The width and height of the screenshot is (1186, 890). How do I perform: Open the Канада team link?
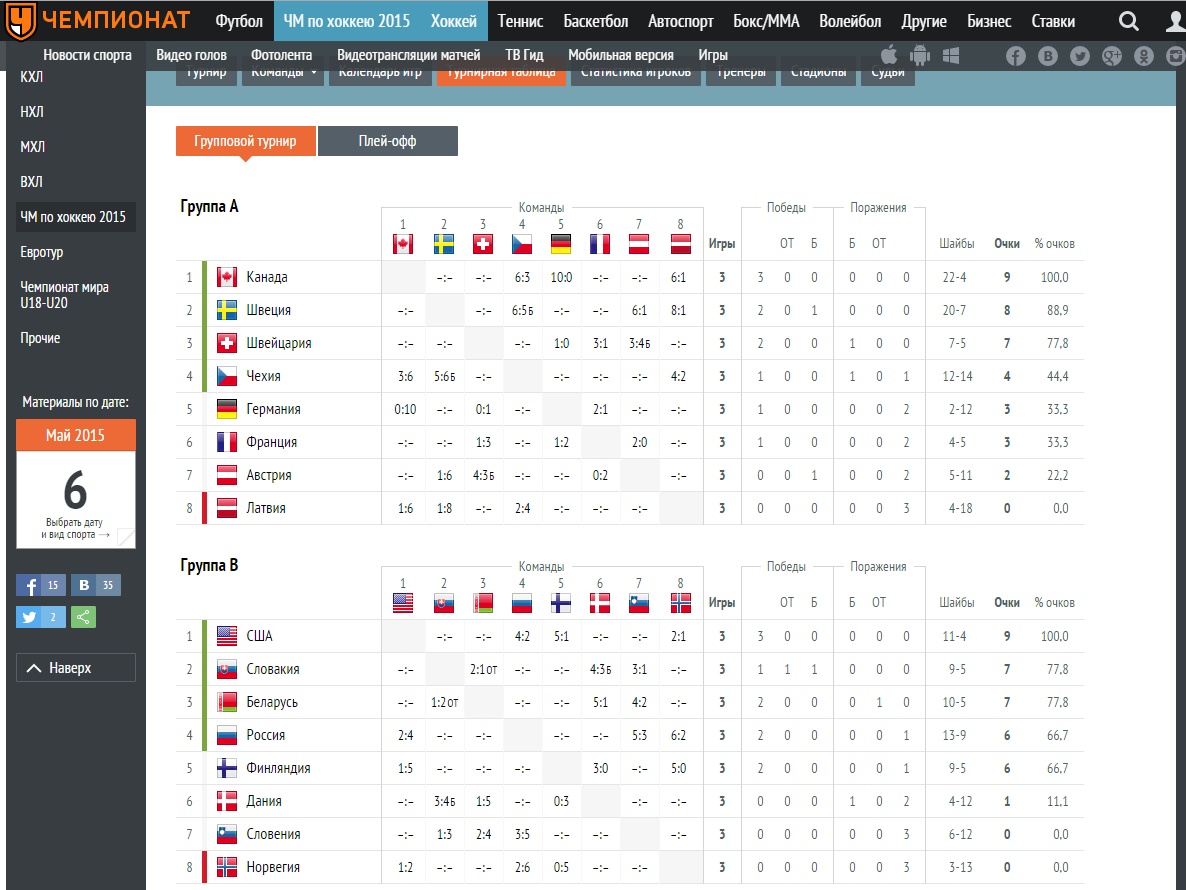pyautogui.click(x=266, y=277)
